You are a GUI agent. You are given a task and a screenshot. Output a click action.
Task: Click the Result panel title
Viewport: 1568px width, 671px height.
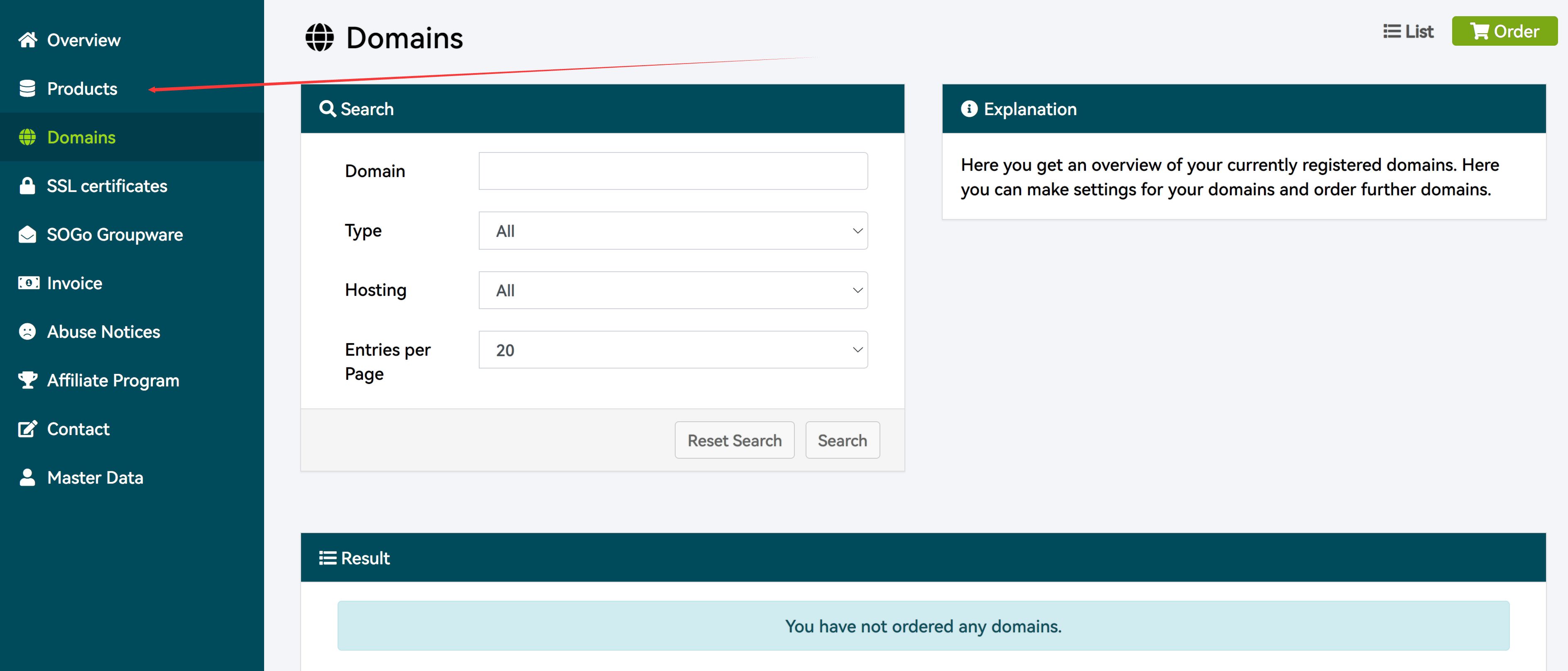pos(365,558)
